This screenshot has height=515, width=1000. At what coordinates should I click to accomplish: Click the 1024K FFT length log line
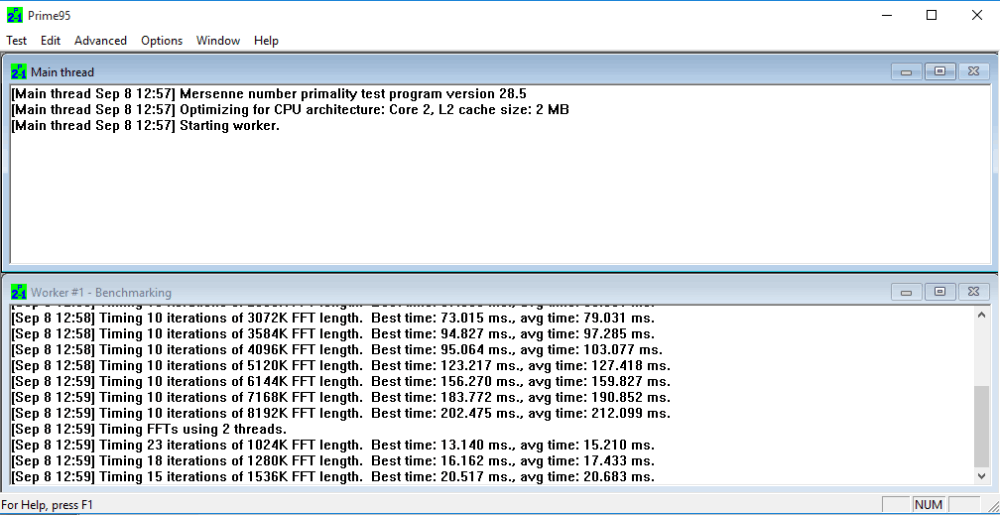[x=333, y=445]
